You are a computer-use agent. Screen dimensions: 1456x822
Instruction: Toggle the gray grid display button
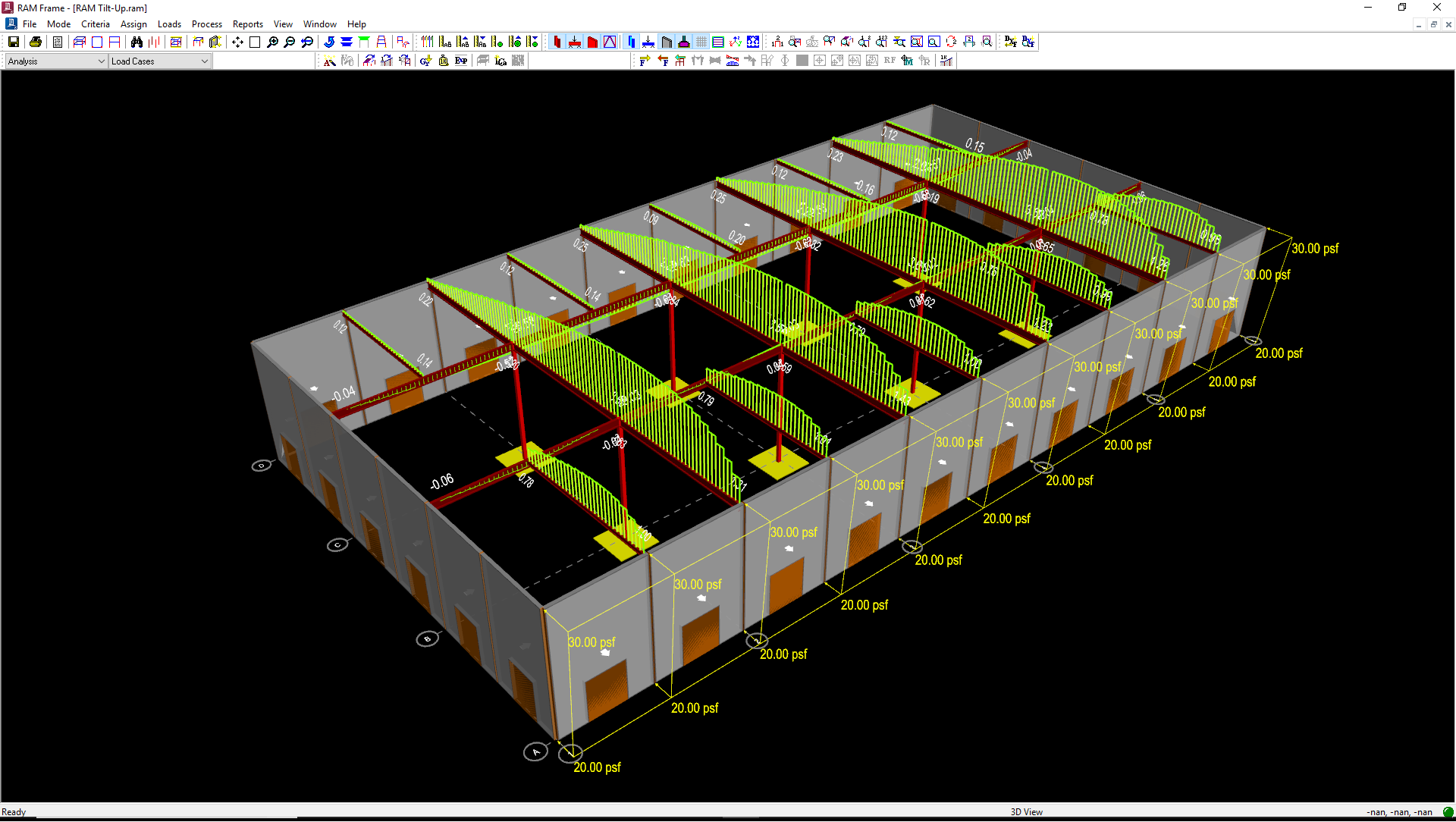pyautogui.click(x=701, y=42)
